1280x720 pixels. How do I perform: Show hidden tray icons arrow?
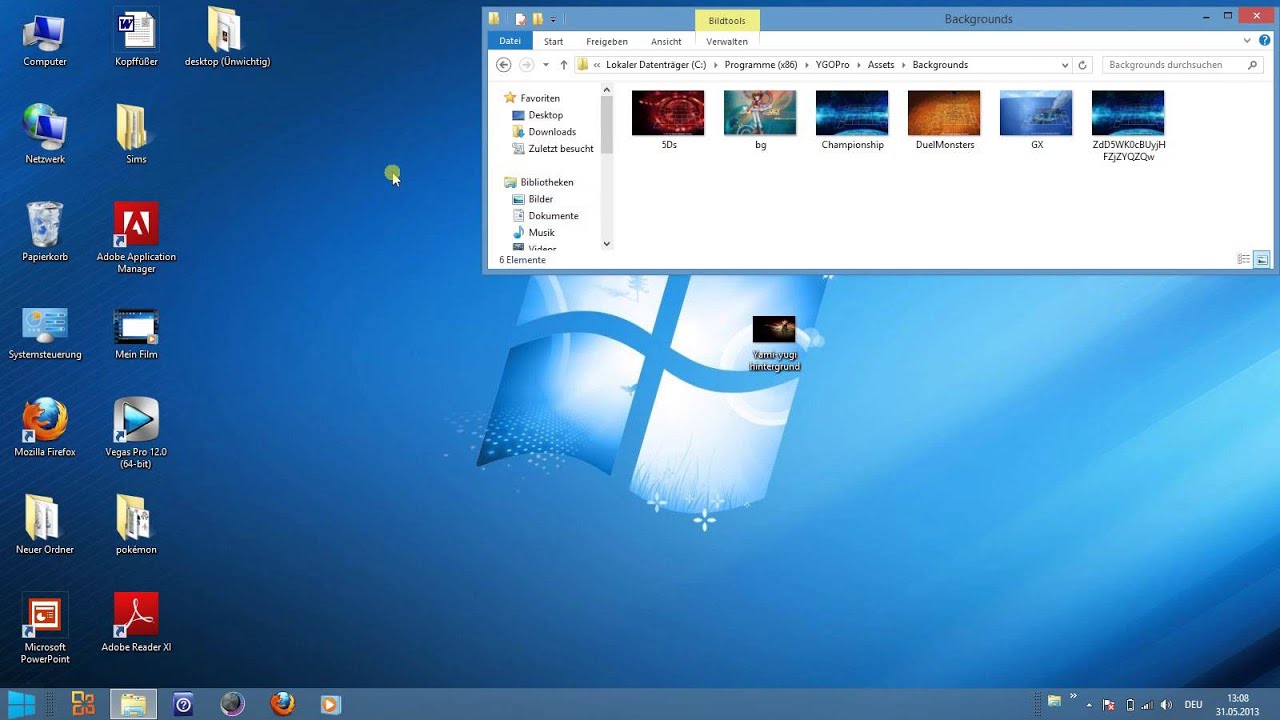tap(1089, 705)
